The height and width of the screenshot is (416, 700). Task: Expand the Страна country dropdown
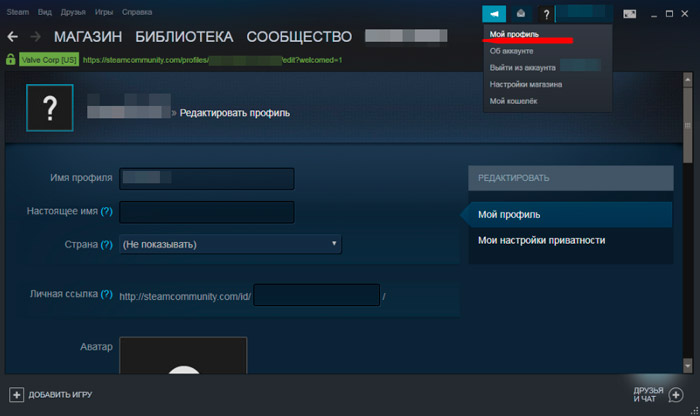[x=230, y=244]
